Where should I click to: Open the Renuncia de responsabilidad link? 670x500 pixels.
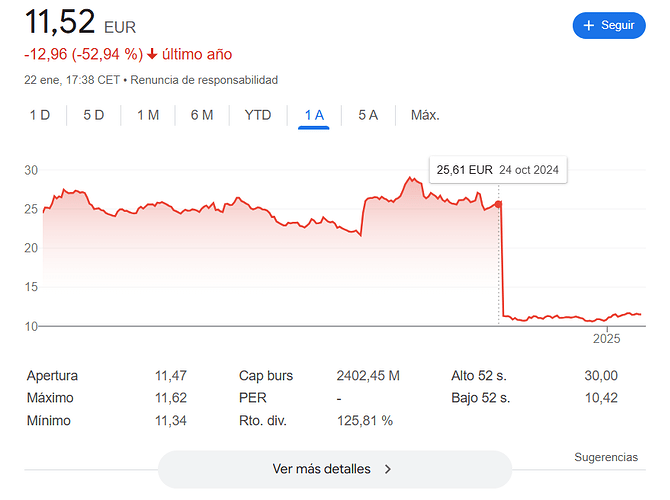(x=204, y=80)
